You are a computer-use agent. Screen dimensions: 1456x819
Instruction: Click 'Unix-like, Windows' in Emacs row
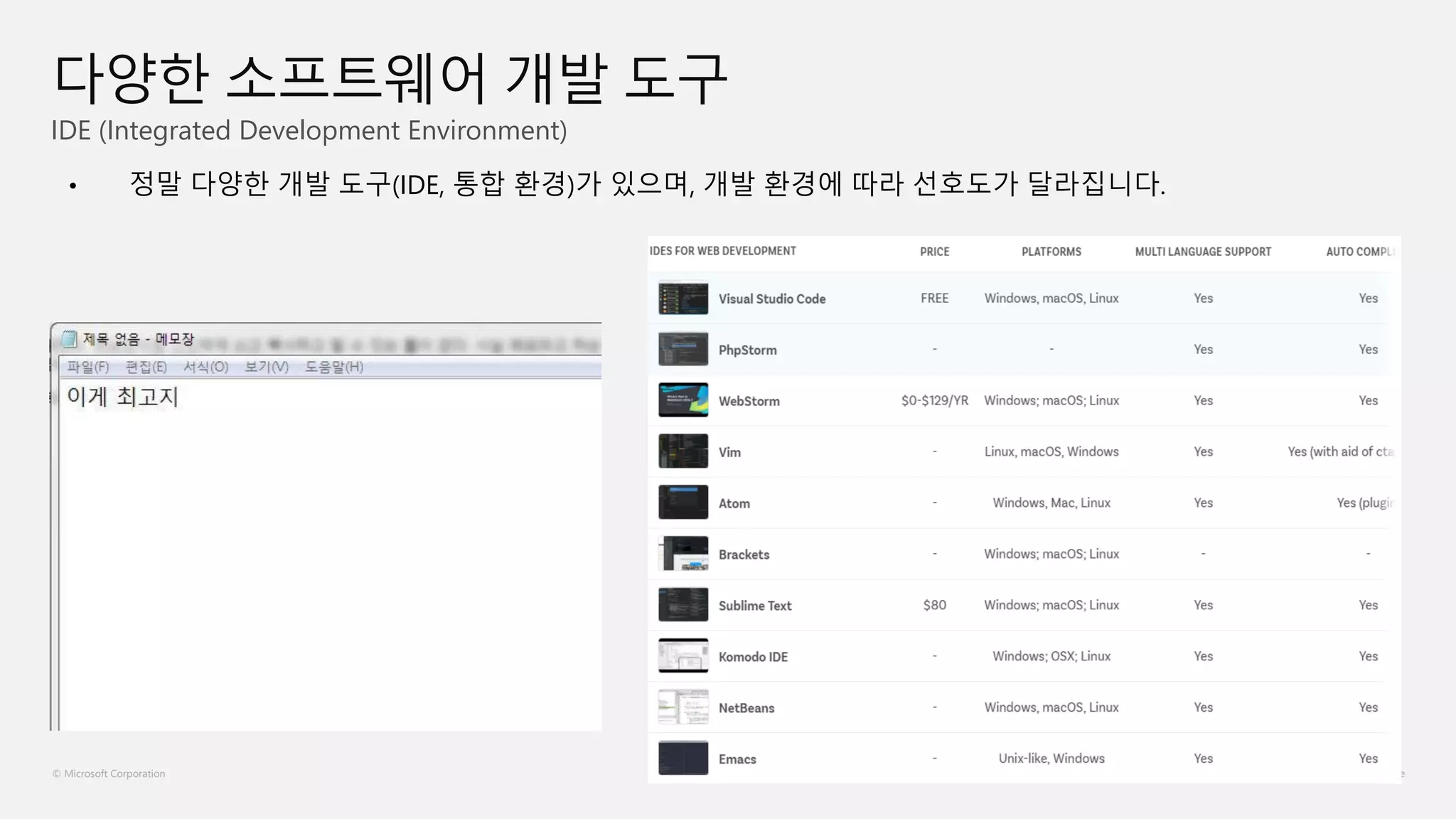[1051, 759]
